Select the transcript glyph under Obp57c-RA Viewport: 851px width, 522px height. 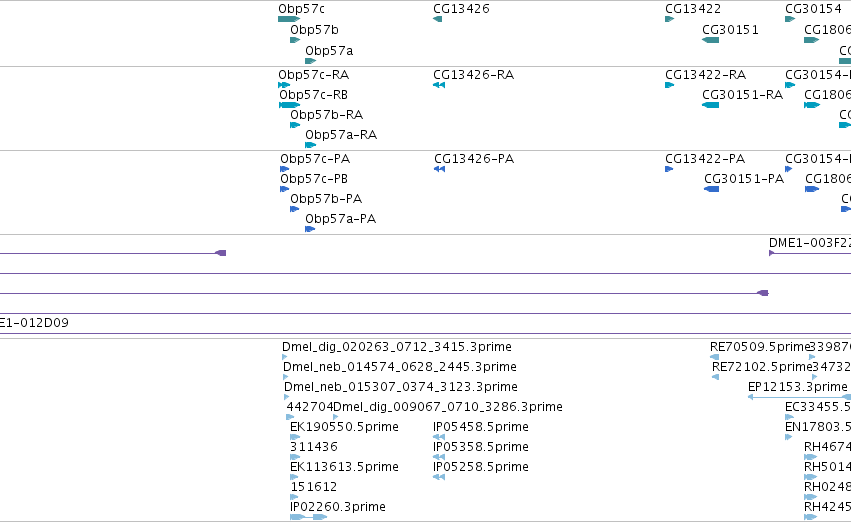(284, 85)
